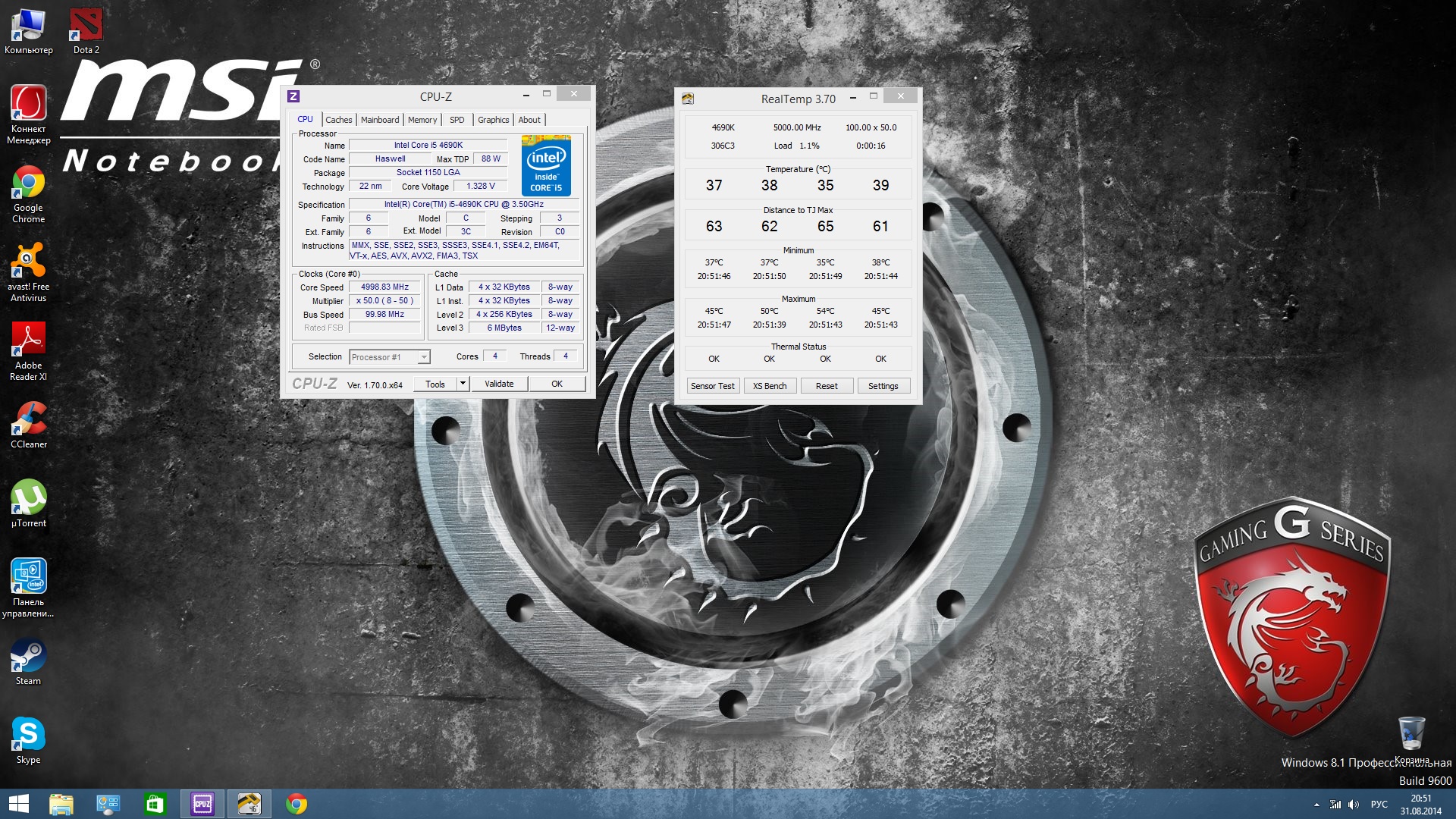Switch to the Memory tab

point(422,120)
